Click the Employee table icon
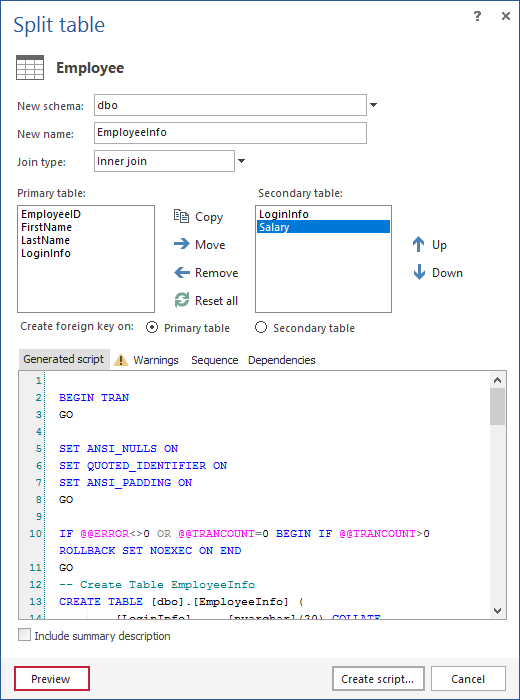The height and width of the screenshot is (700, 520). click(30, 67)
